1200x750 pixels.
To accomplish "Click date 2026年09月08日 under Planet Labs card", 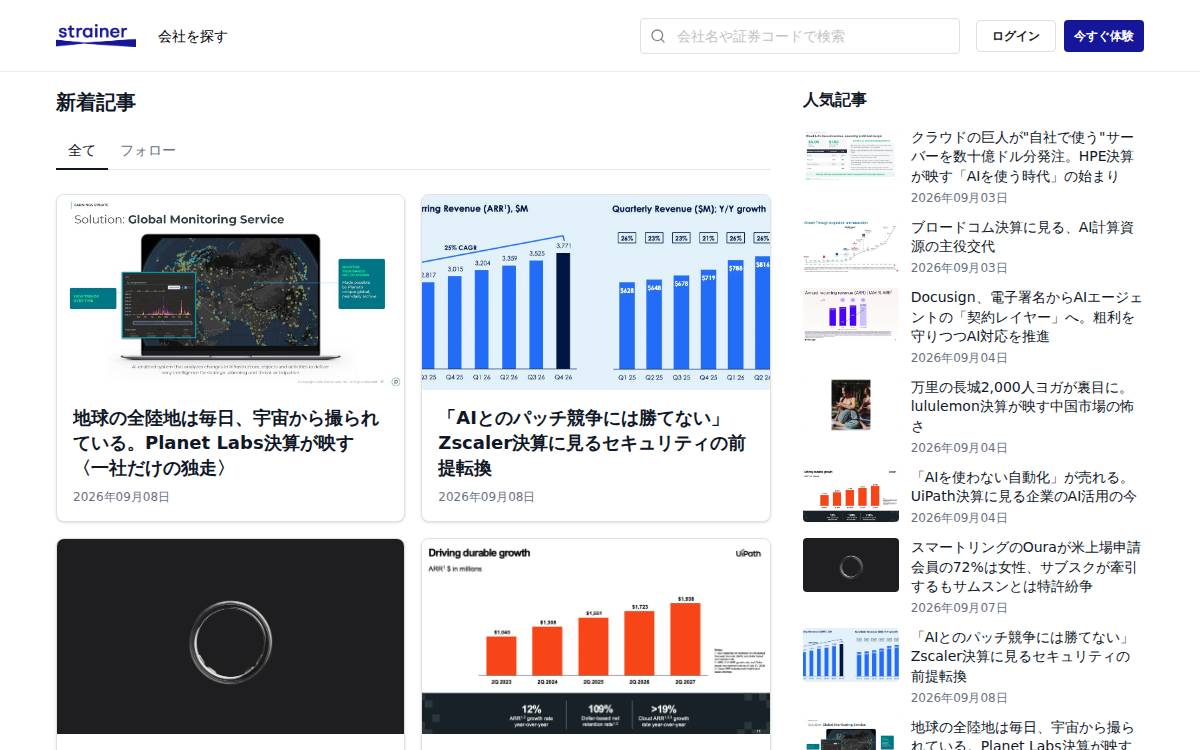I will 121,497.
